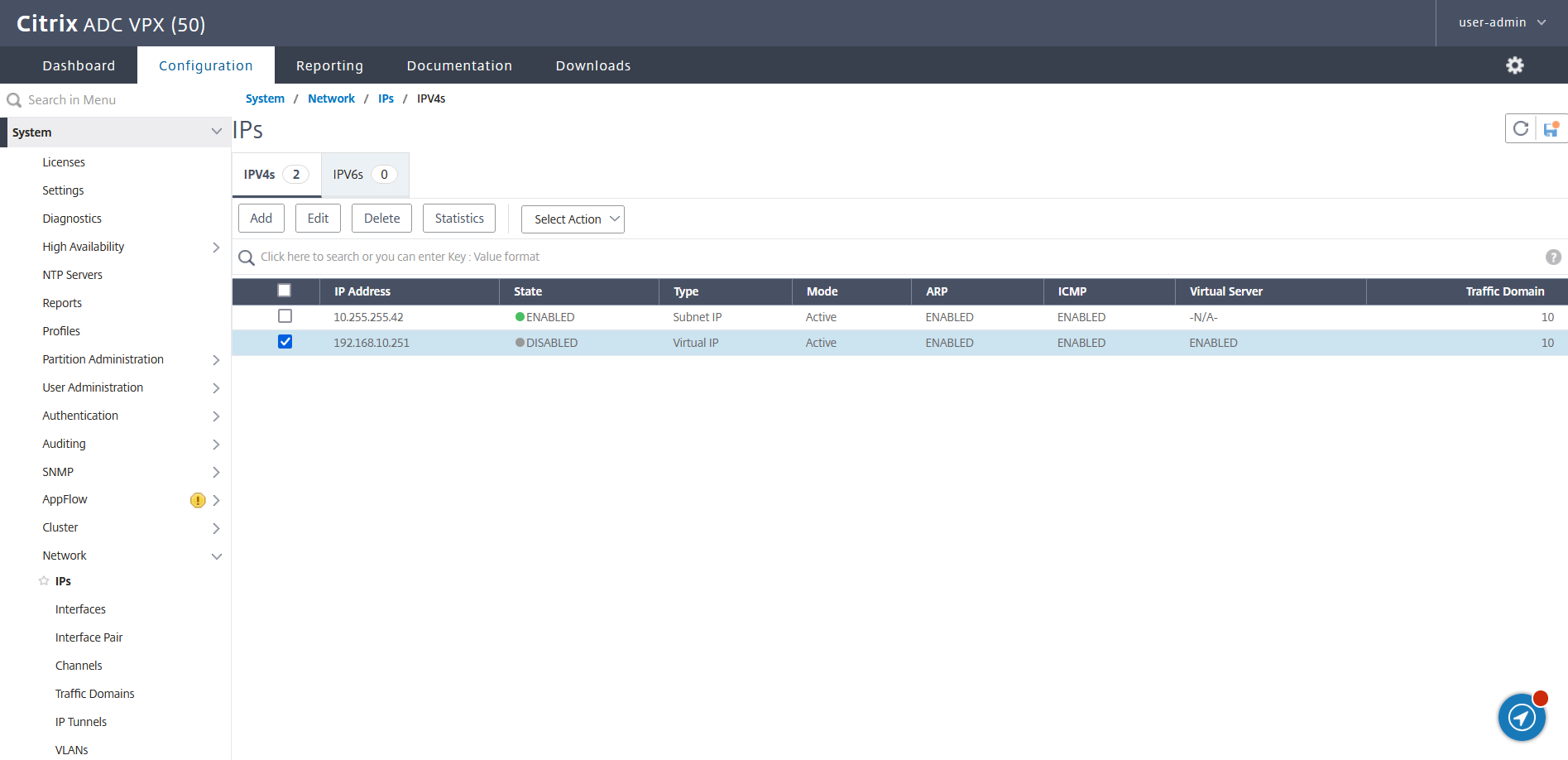Click the Save configuration disk icon top right

click(x=1551, y=128)
